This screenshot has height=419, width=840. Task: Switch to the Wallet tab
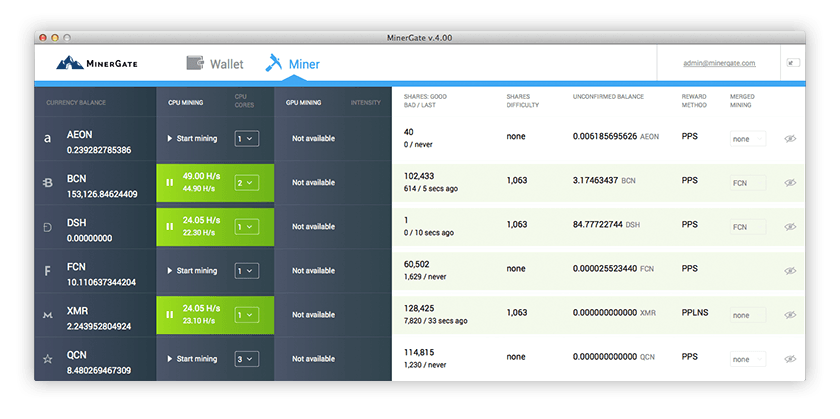point(215,64)
